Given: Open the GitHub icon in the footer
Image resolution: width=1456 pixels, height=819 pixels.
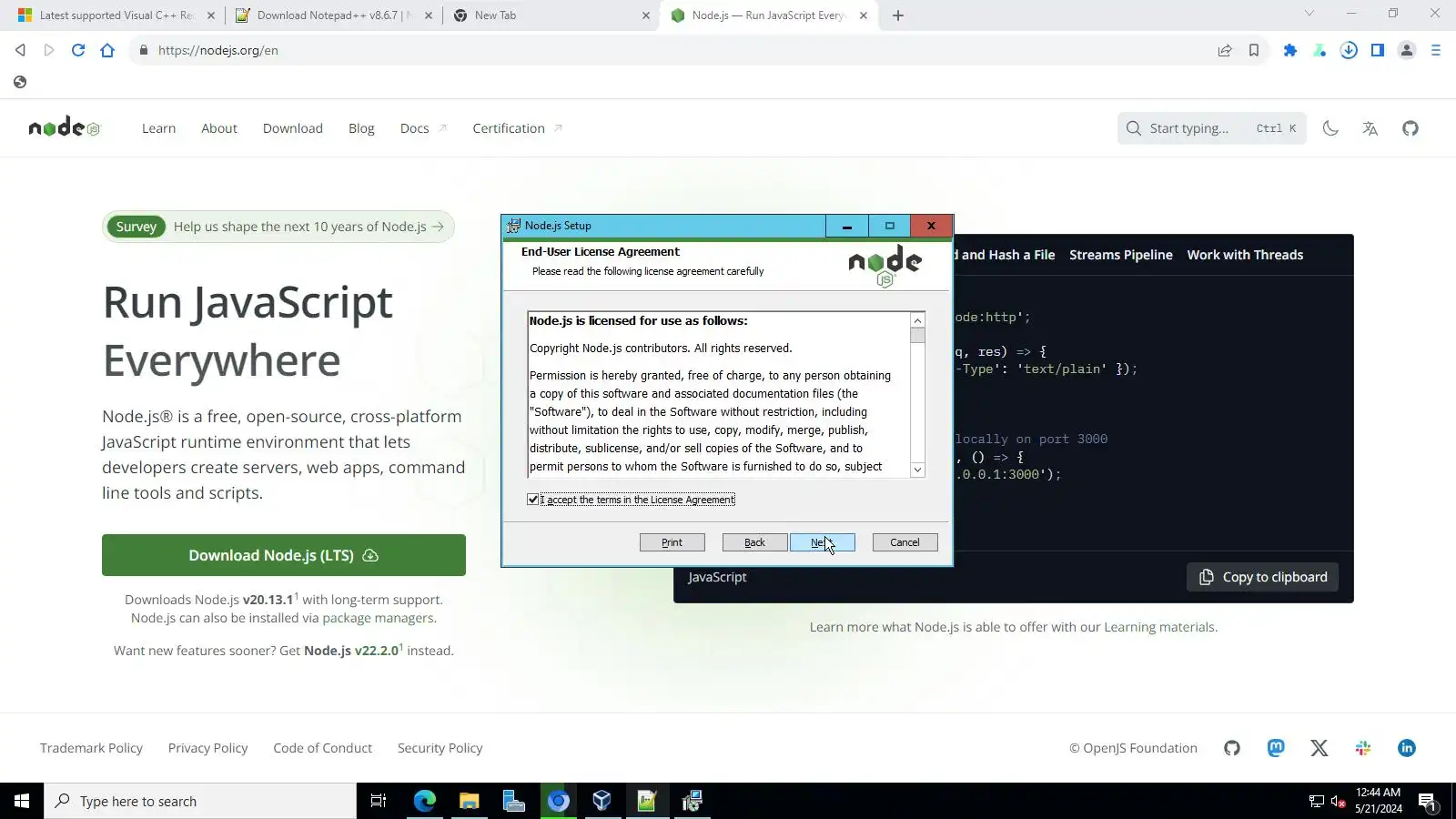Looking at the screenshot, I should coord(1232,748).
